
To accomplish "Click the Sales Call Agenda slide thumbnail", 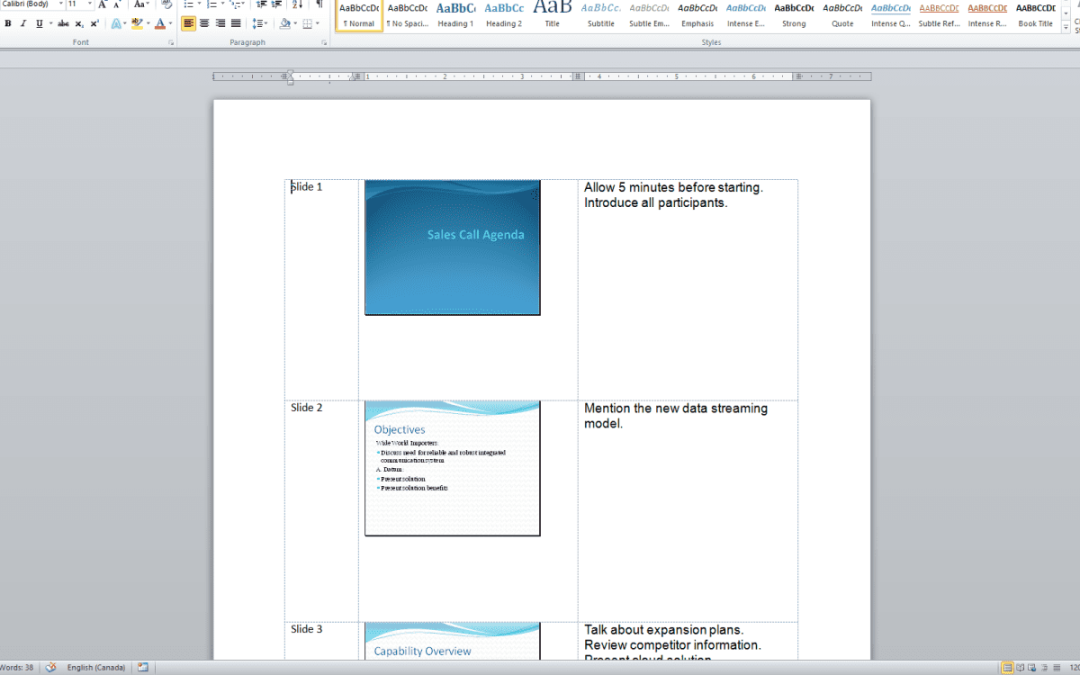I will (452, 247).
